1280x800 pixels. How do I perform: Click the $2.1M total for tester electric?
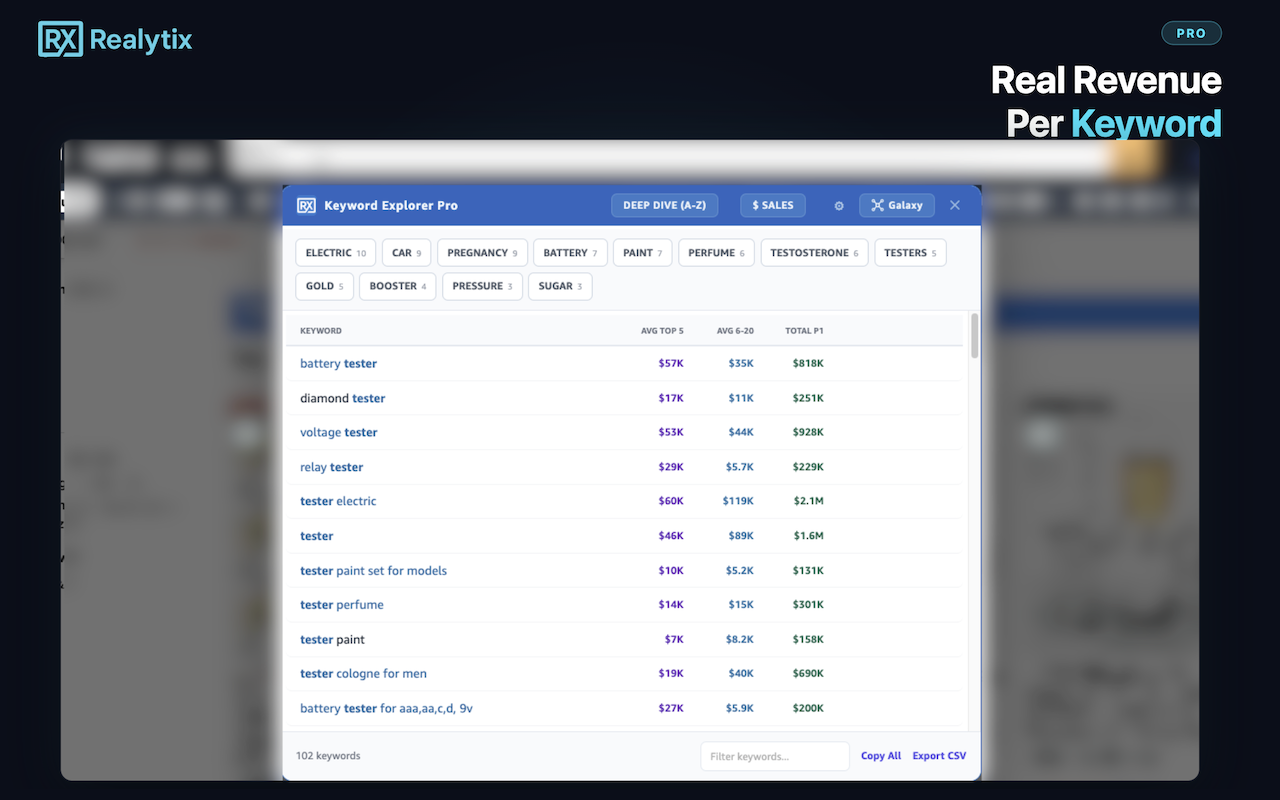click(x=809, y=501)
